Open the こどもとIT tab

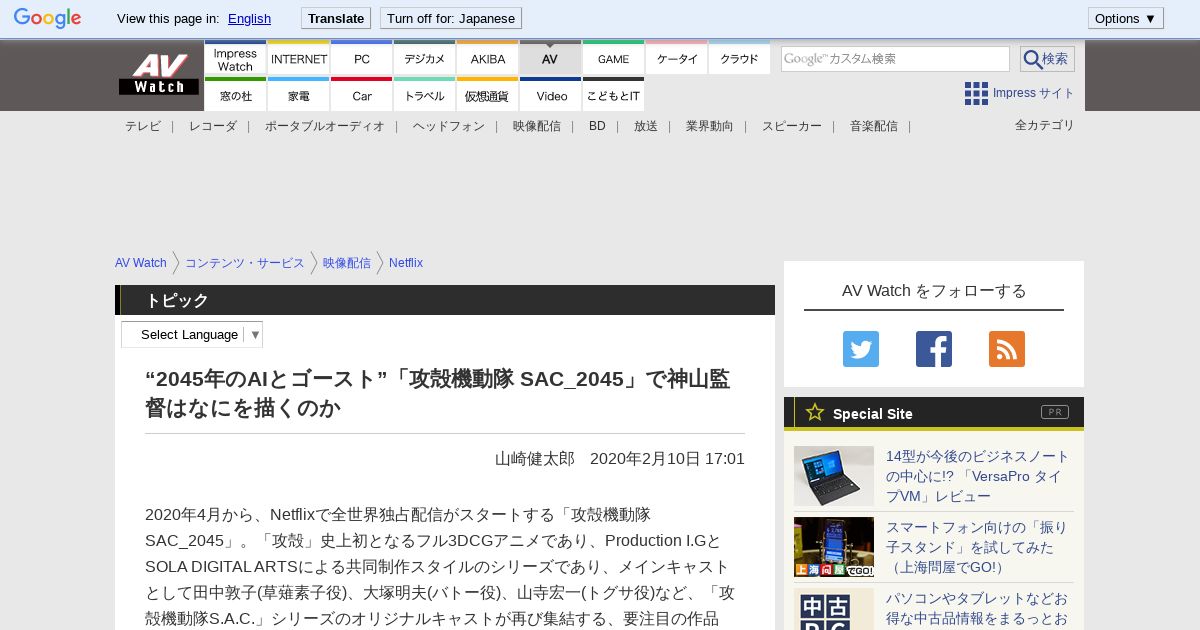coord(613,95)
